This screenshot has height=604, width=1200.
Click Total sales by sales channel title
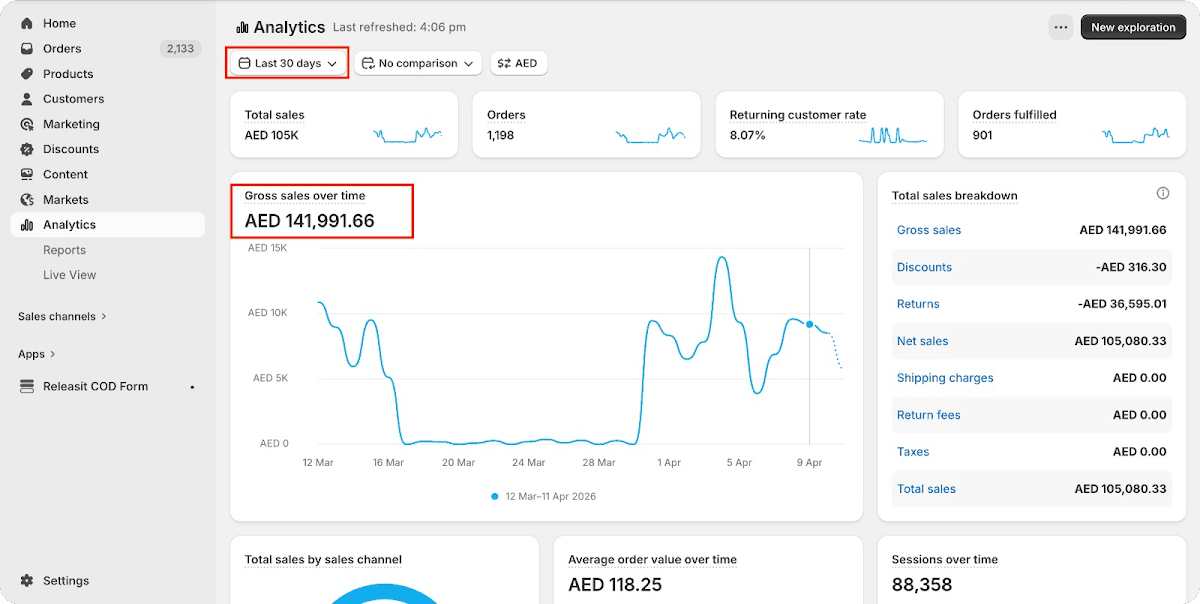point(323,560)
